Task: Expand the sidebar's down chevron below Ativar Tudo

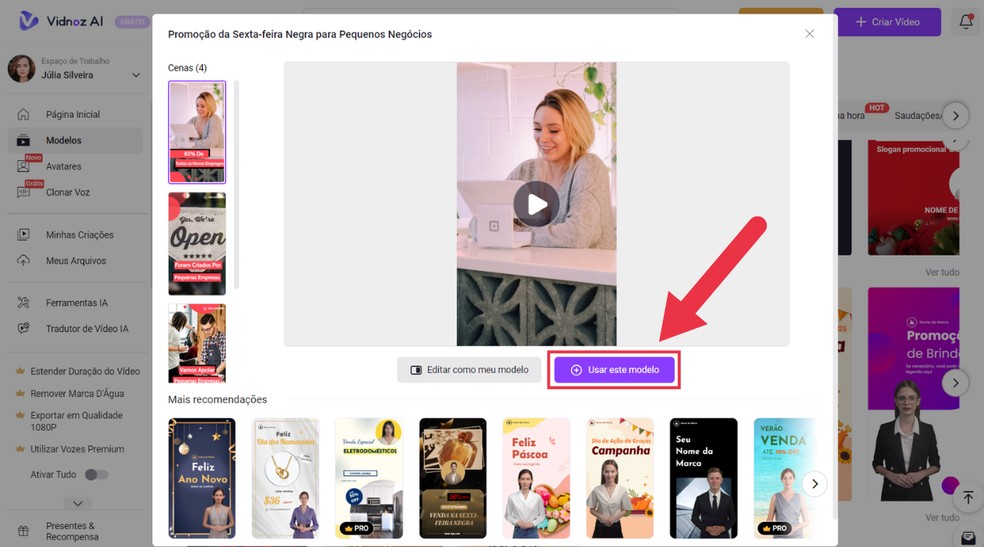Action: 78,503
